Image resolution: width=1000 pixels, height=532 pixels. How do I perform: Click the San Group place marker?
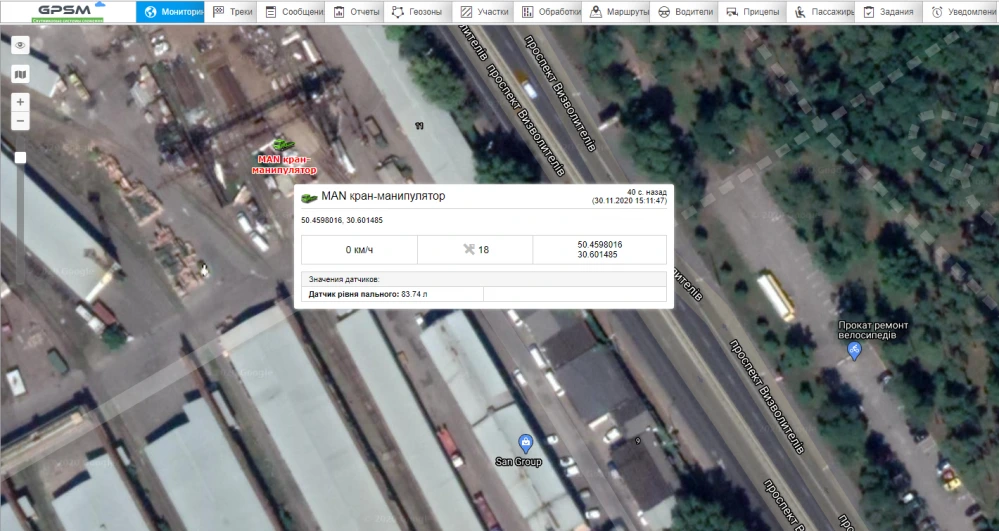click(524, 442)
